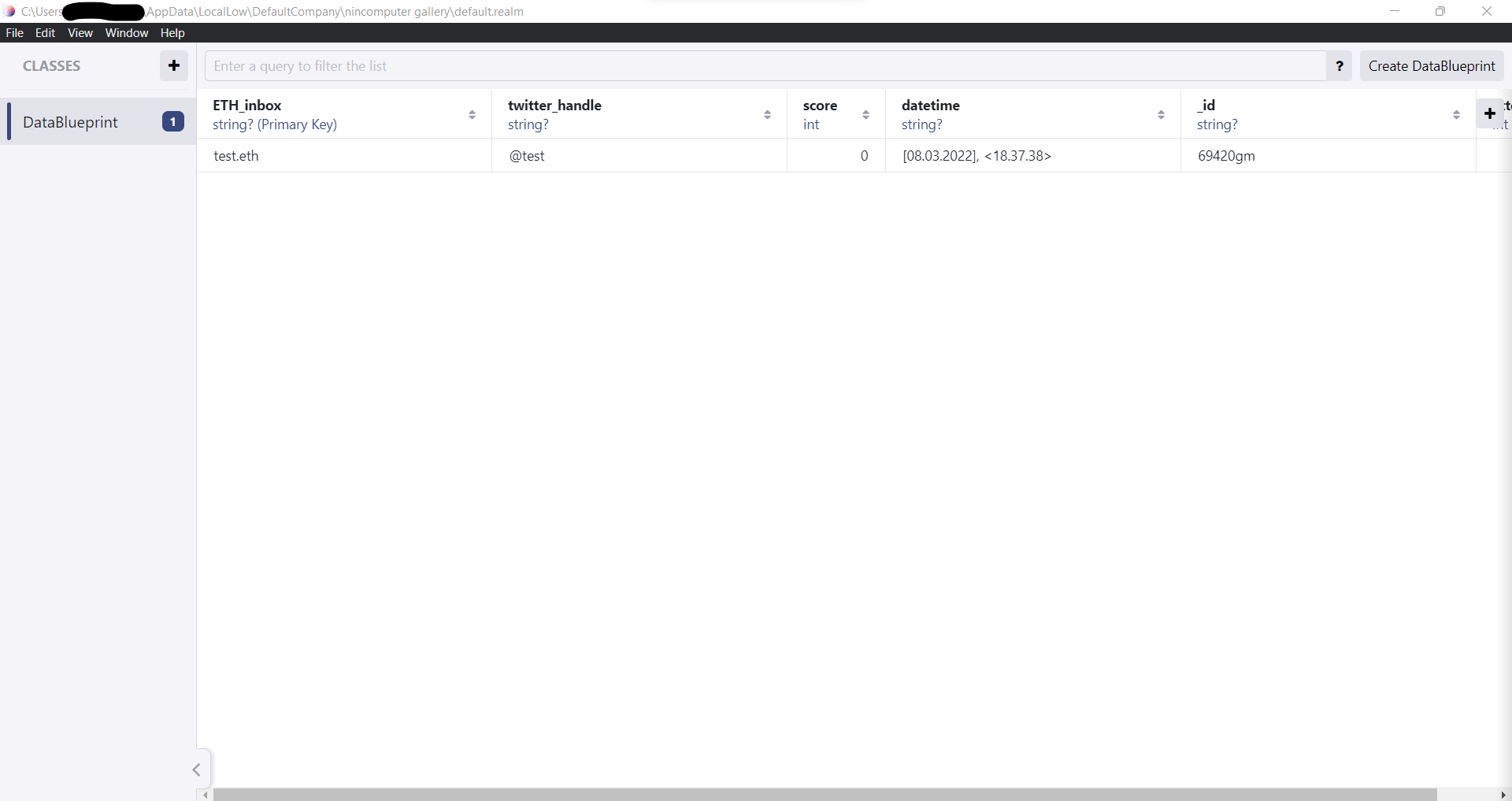Viewport: 1512px width, 801px height.
Task: Click the DataBlueprint object count badge
Action: click(x=173, y=122)
